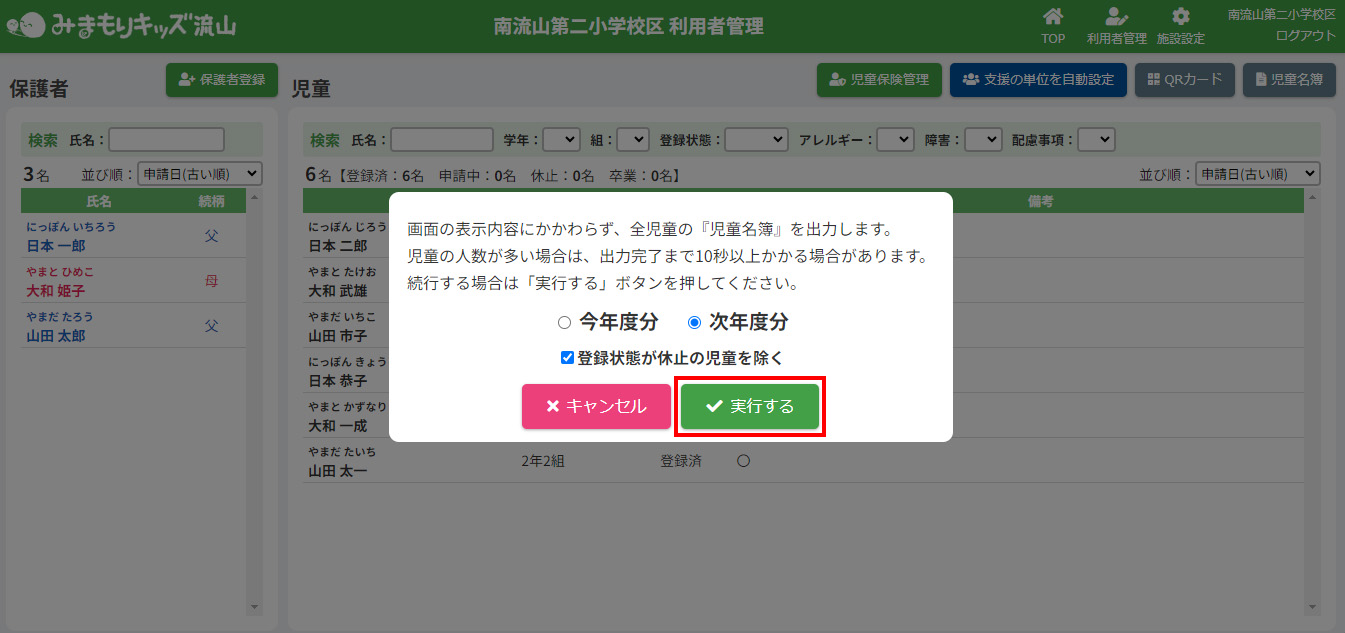1345x633 pixels.
Task: Select the 次年度分 radio button
Action: coord(694,323)
